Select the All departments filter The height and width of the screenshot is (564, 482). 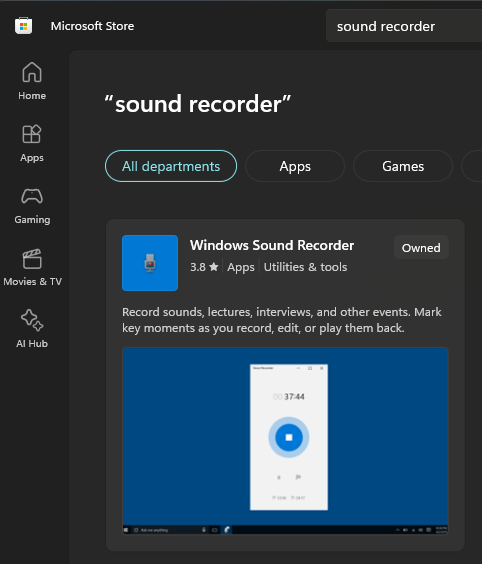(171, 166)
